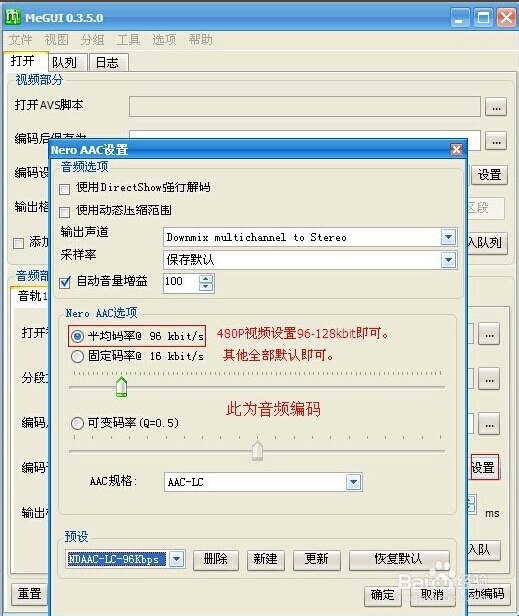Switch to the 打开 tab
The height and width of the screenshot is (616, 519).
pos(25,61)
